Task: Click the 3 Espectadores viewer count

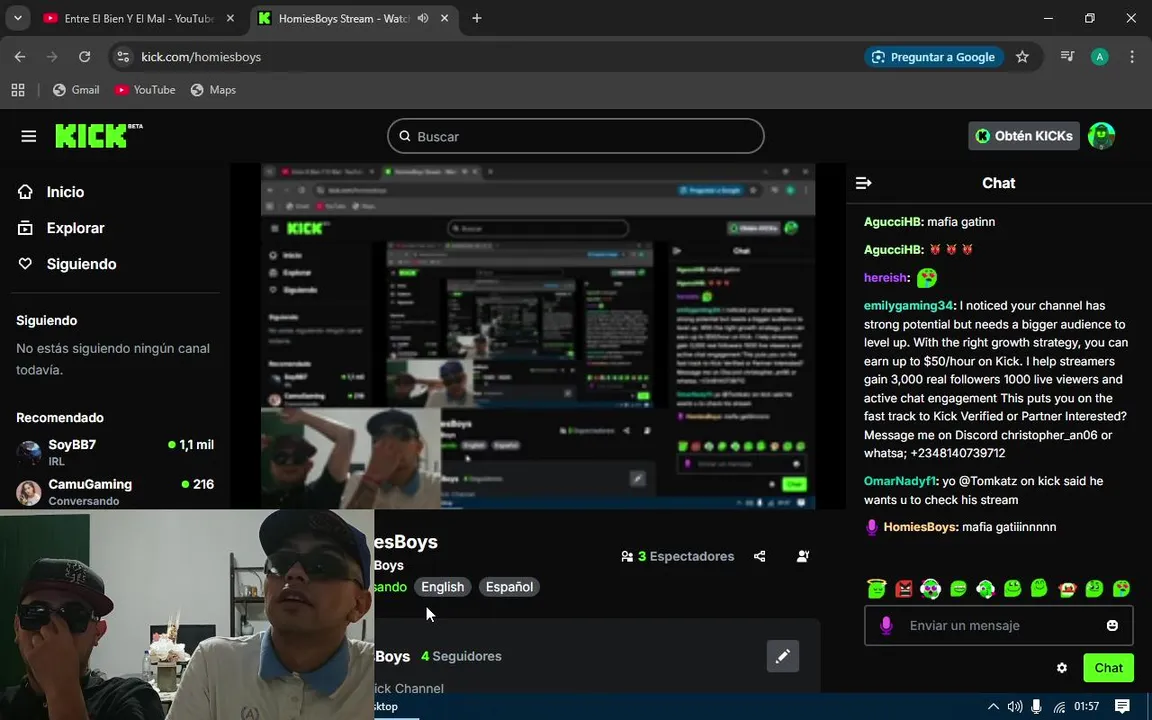Action: 677,556
